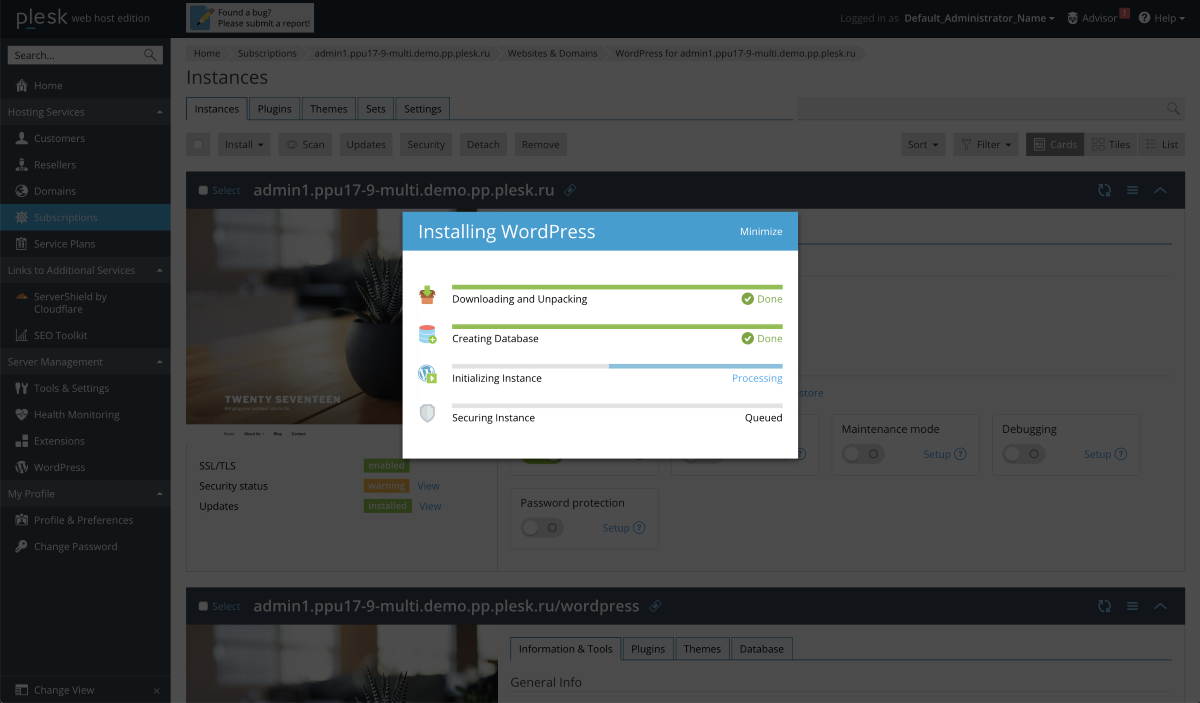The height and width of the screenshot is (703, 1200).
Task: Click the Health Monitoring heart icon in sidebar
Action: (23, 415)
